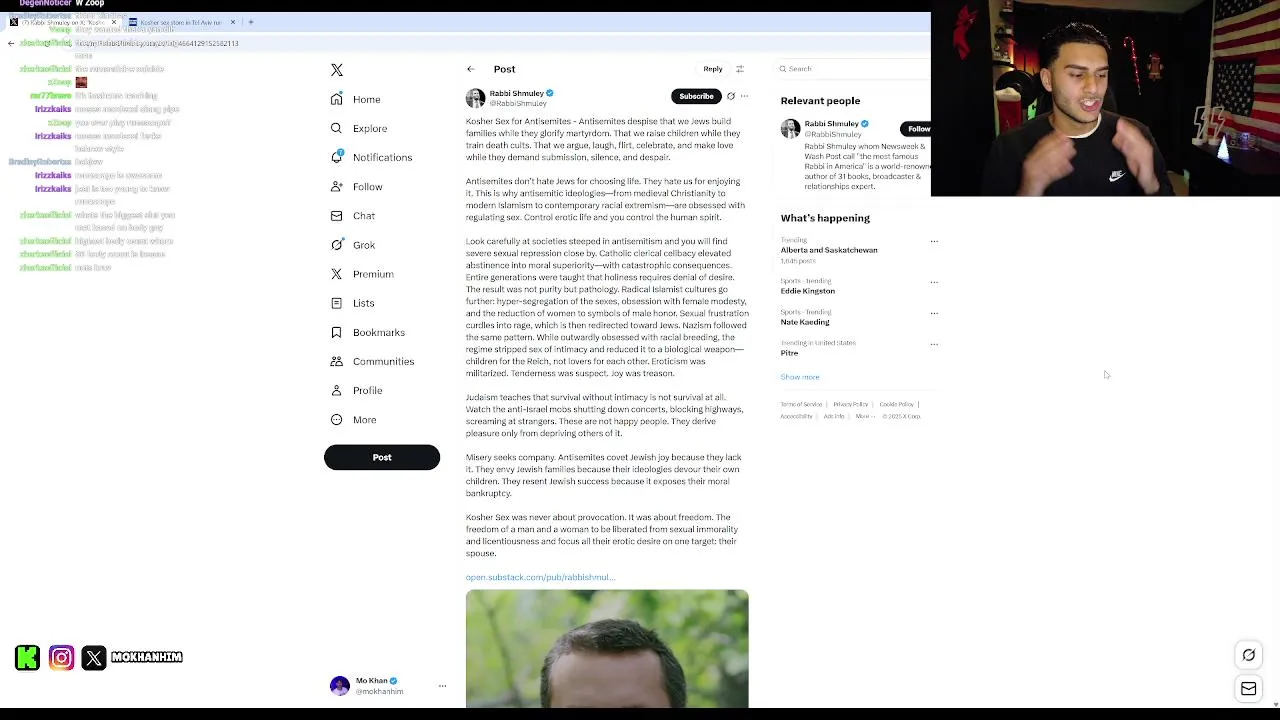Click the Reply button
Viewport: 1280px width, 720px height.
coord(712,69)
